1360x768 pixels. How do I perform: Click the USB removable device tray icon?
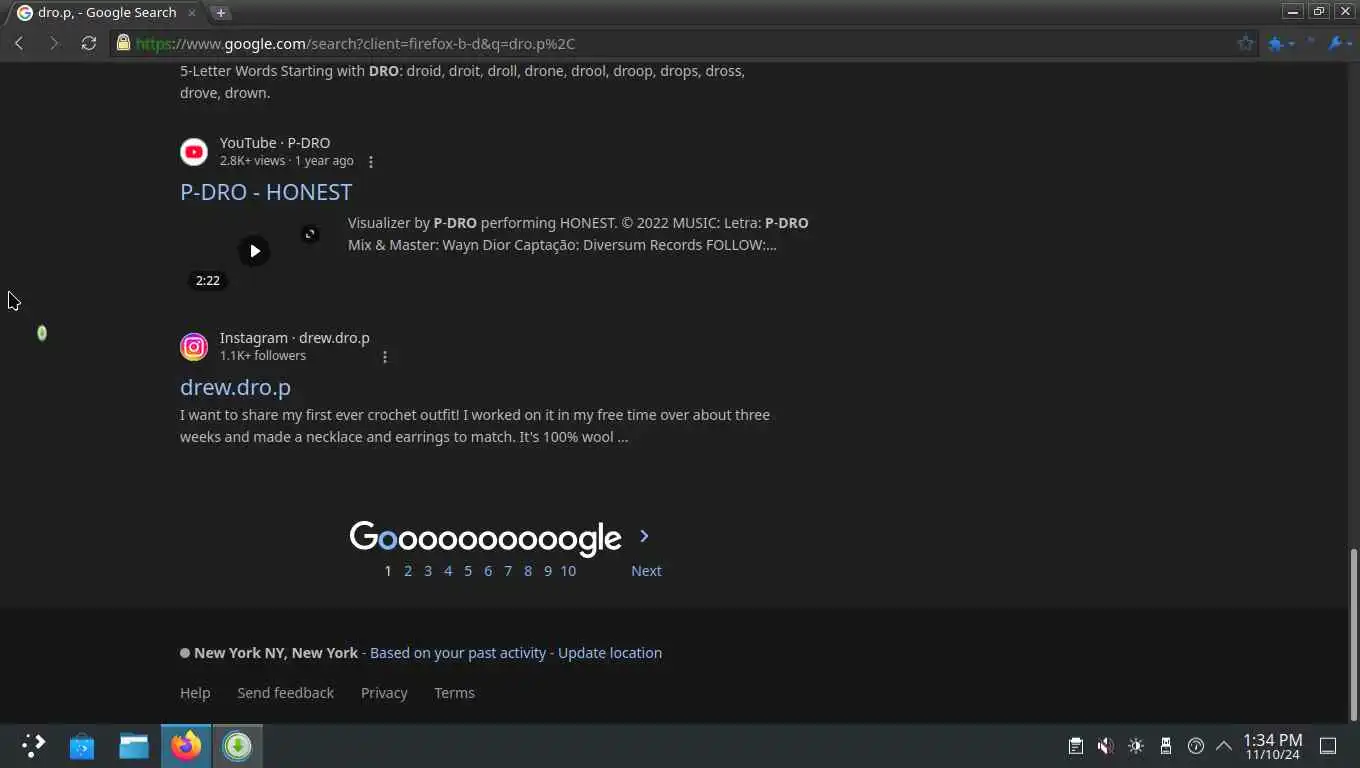(1166, 746)
